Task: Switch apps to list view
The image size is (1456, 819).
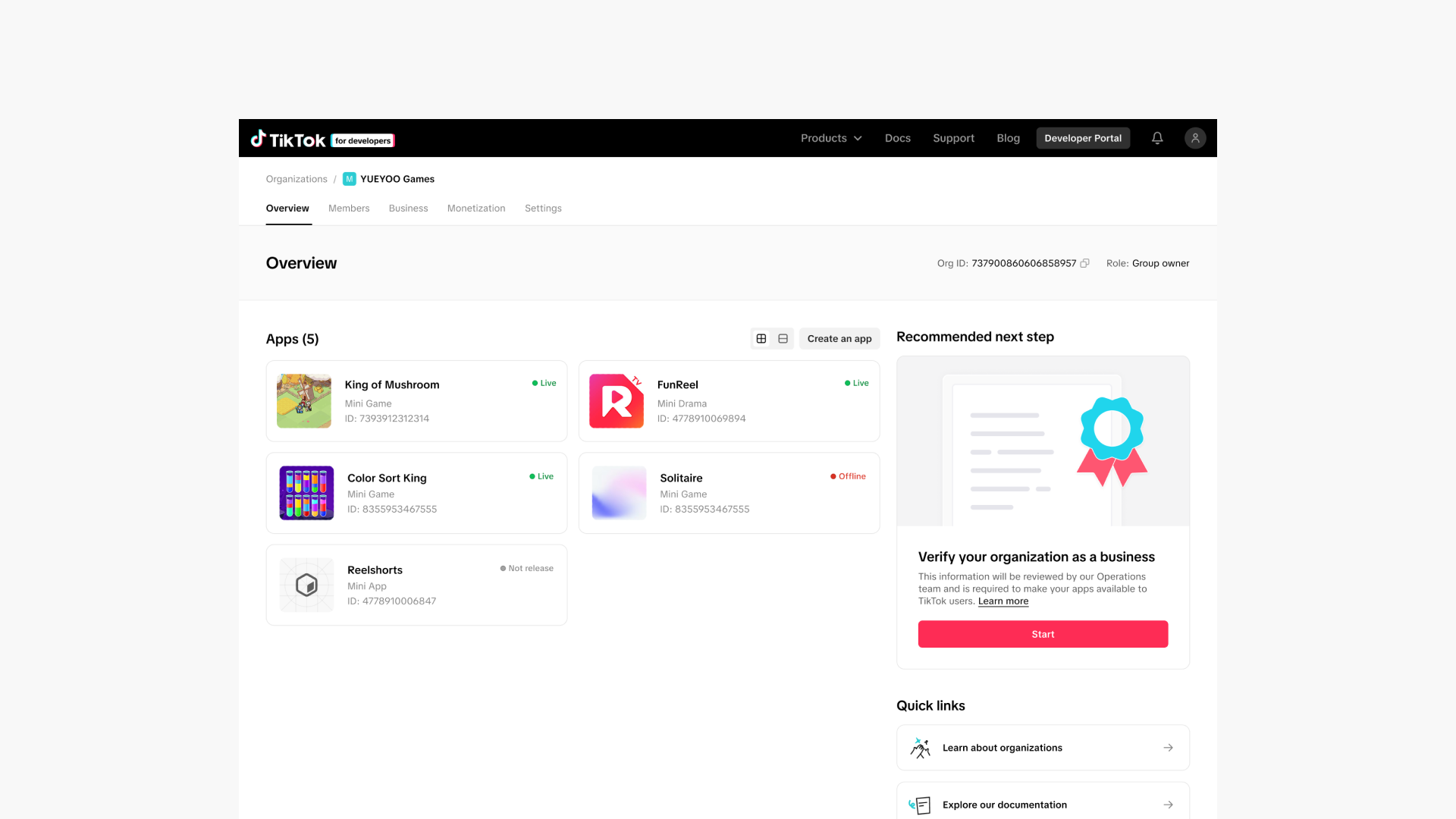Action: click(x=783, y=339)
